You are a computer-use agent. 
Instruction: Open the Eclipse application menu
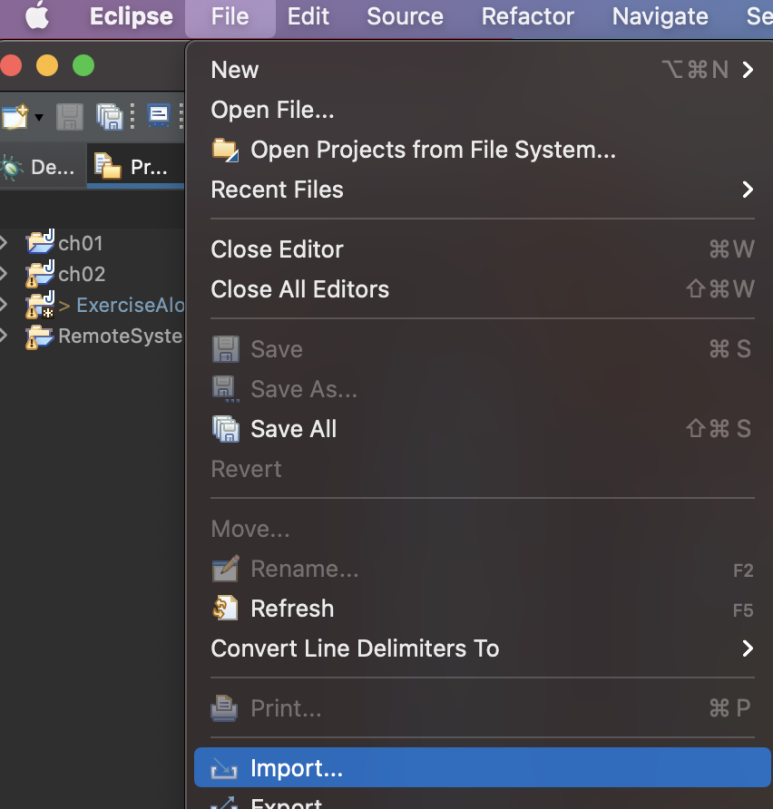131,17
